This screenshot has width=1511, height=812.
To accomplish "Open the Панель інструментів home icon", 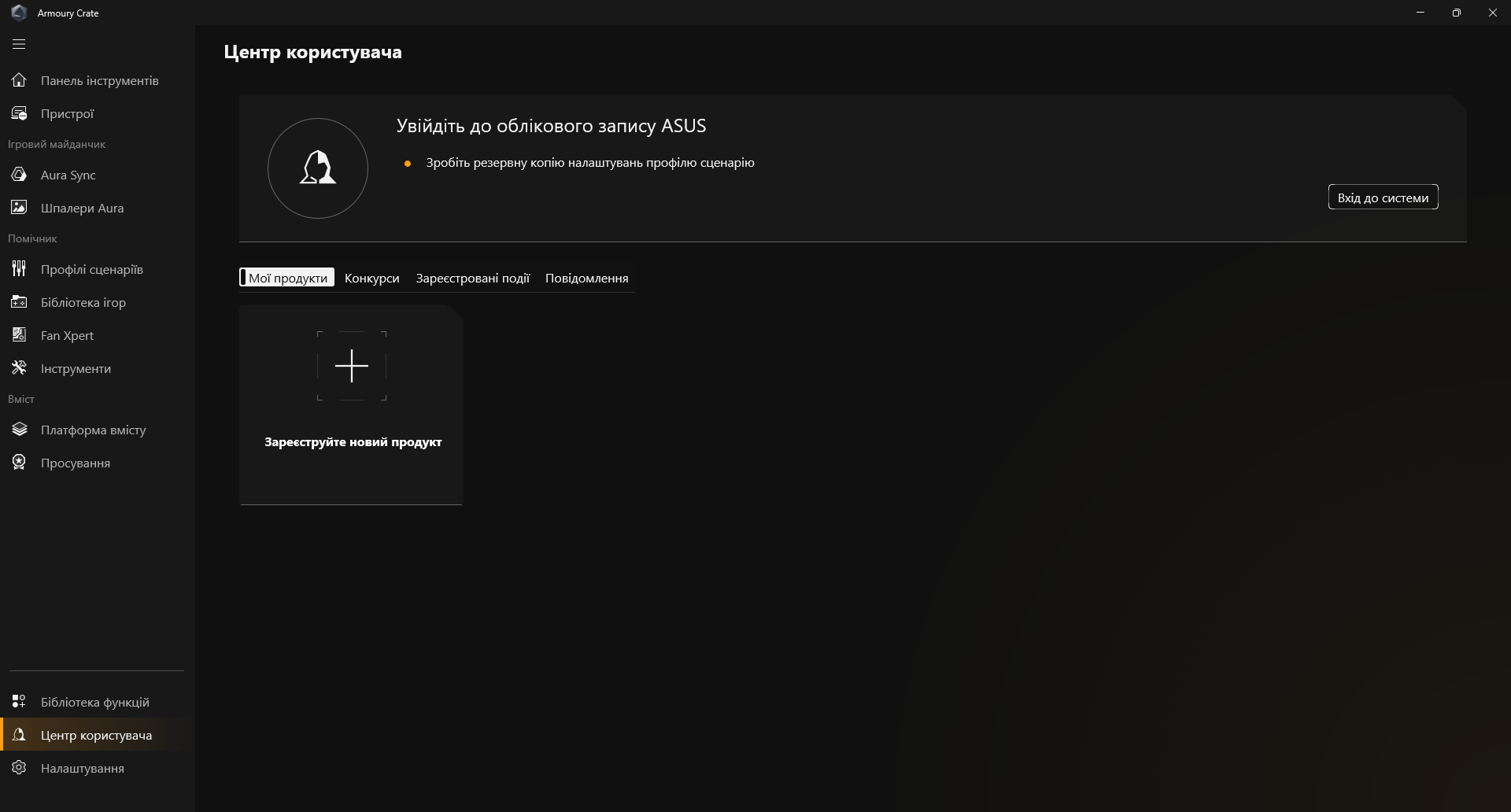I will 19,80.
